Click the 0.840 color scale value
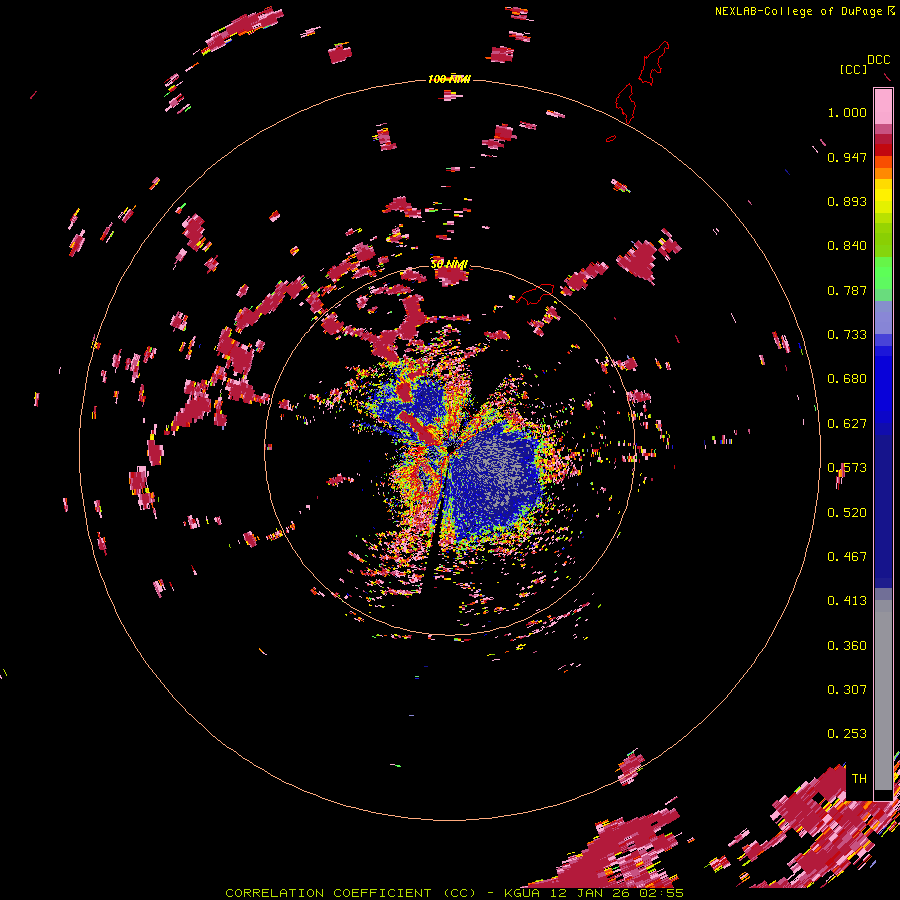 pos(847,246)
